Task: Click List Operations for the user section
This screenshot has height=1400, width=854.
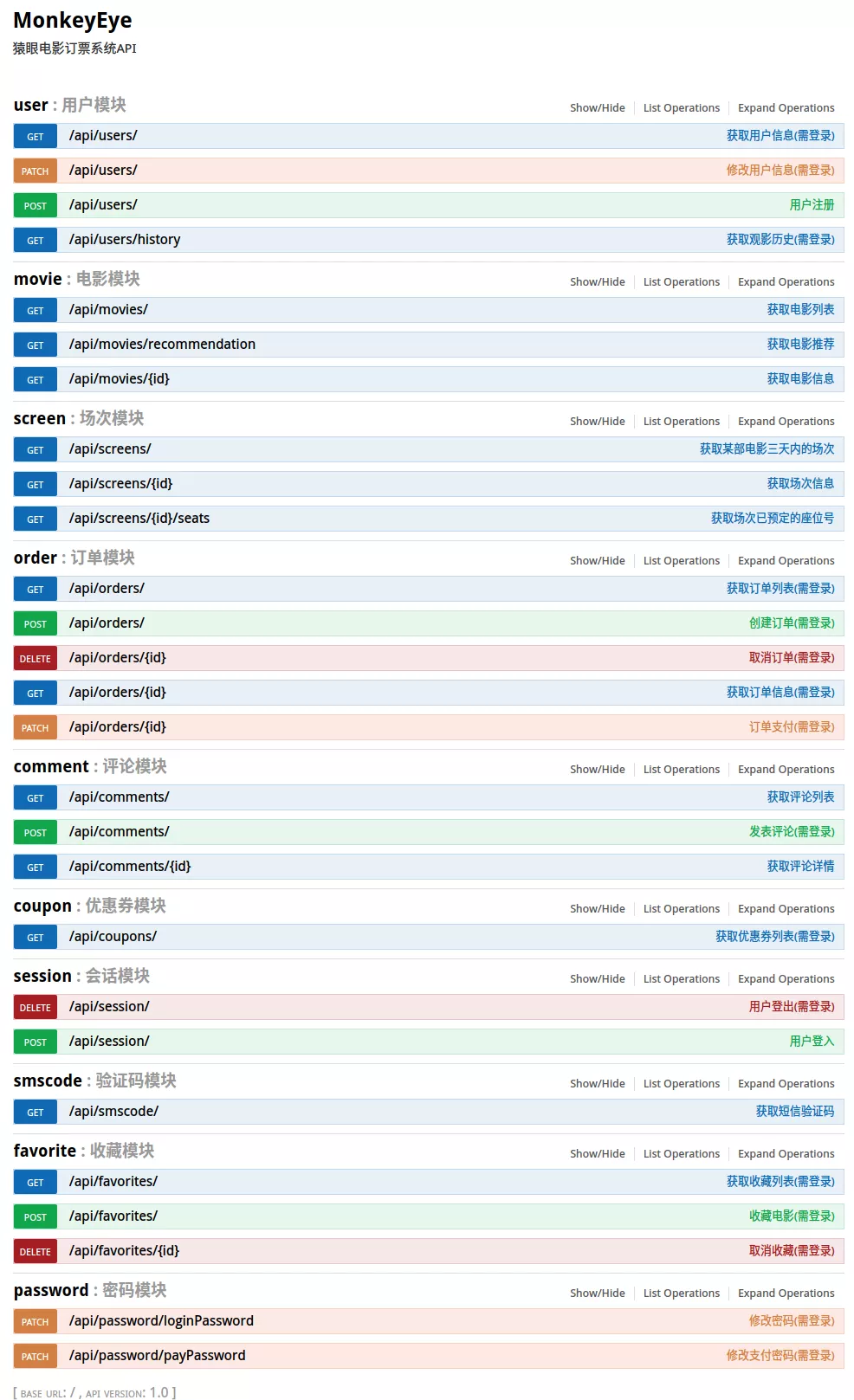Action: 682,108
